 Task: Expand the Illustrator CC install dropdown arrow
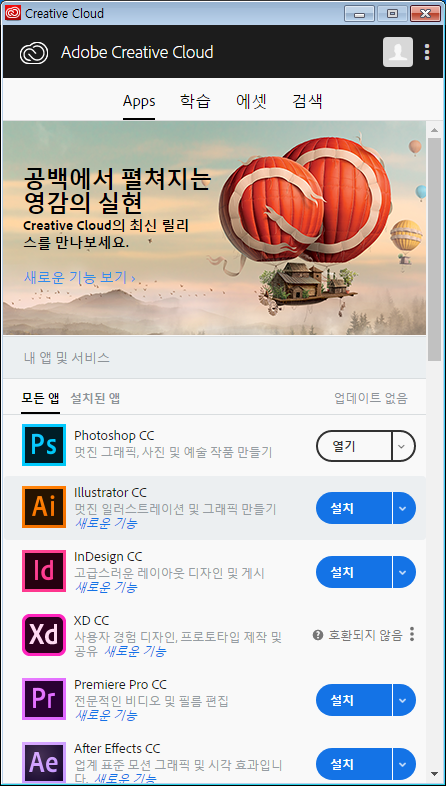tap(404, 508)
